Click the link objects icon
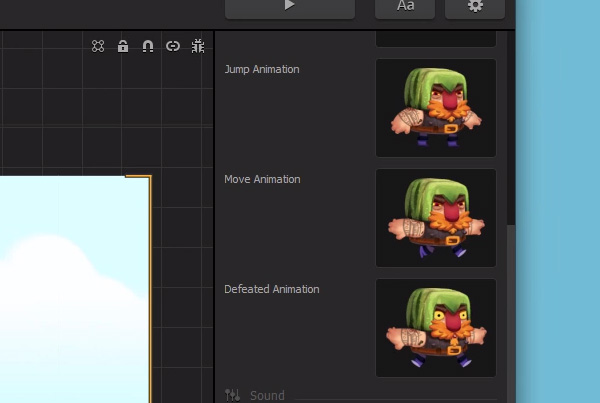The width and height of the screenshot is (600, 403). click(173, 46)
